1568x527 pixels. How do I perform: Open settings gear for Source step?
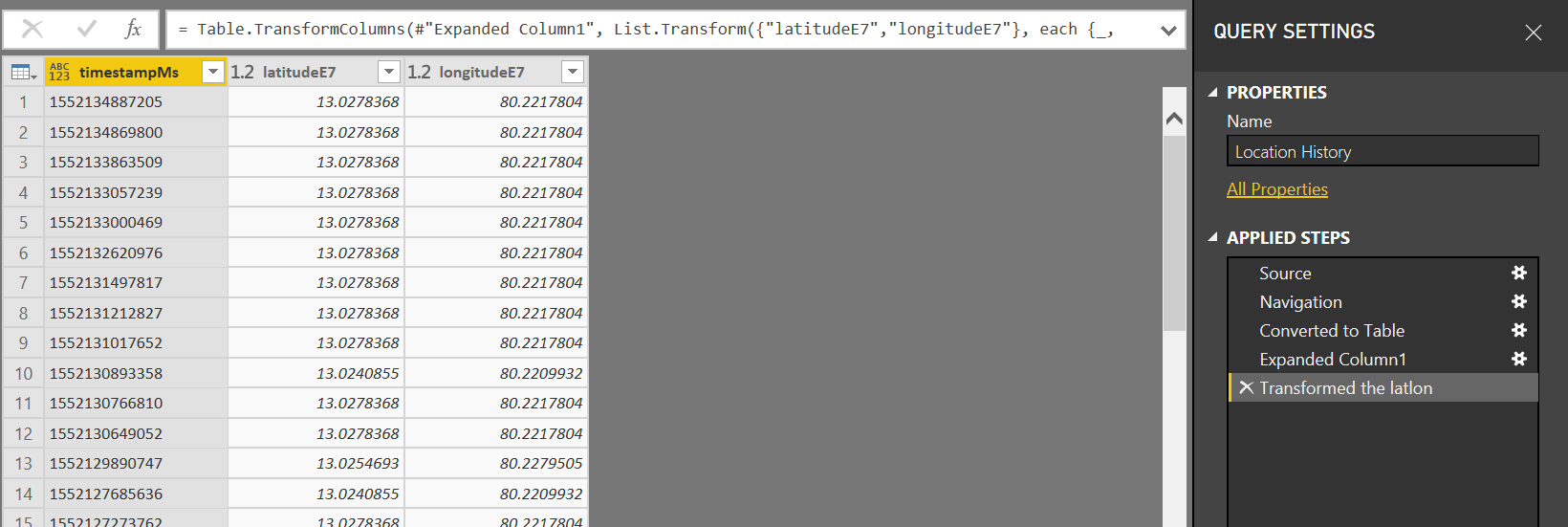point(1518,273)
